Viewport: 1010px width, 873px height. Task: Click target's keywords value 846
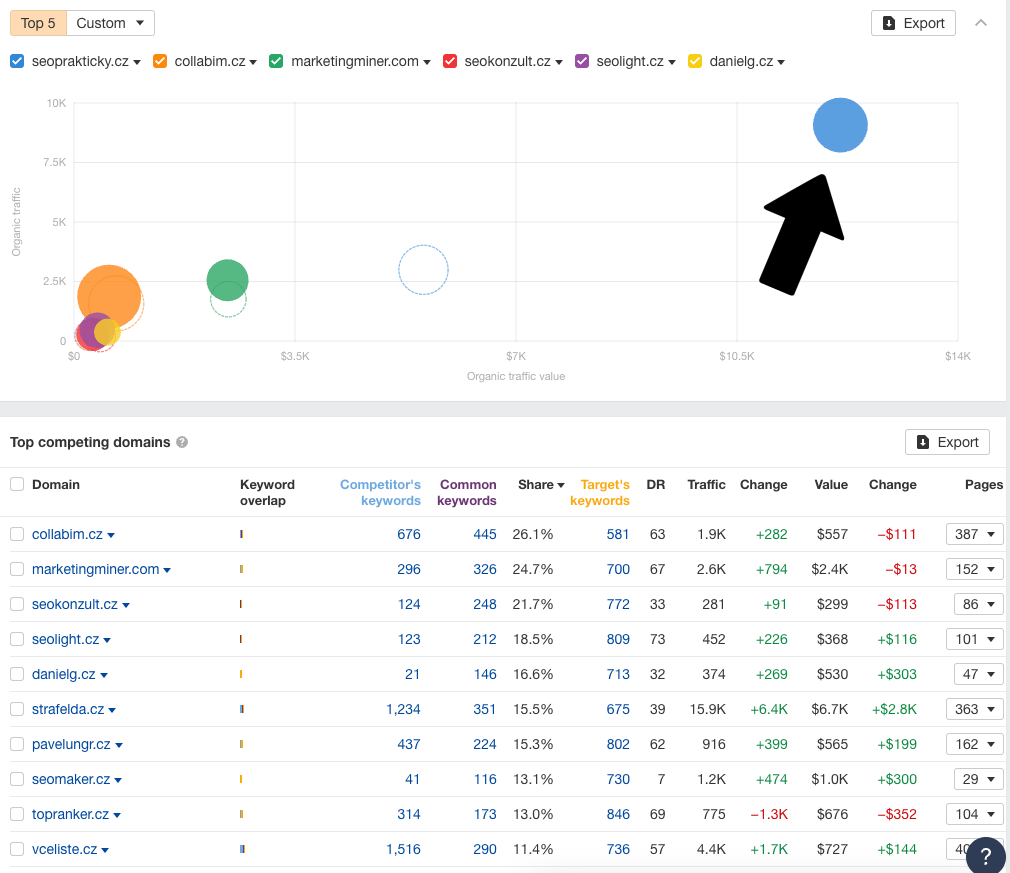618,814
